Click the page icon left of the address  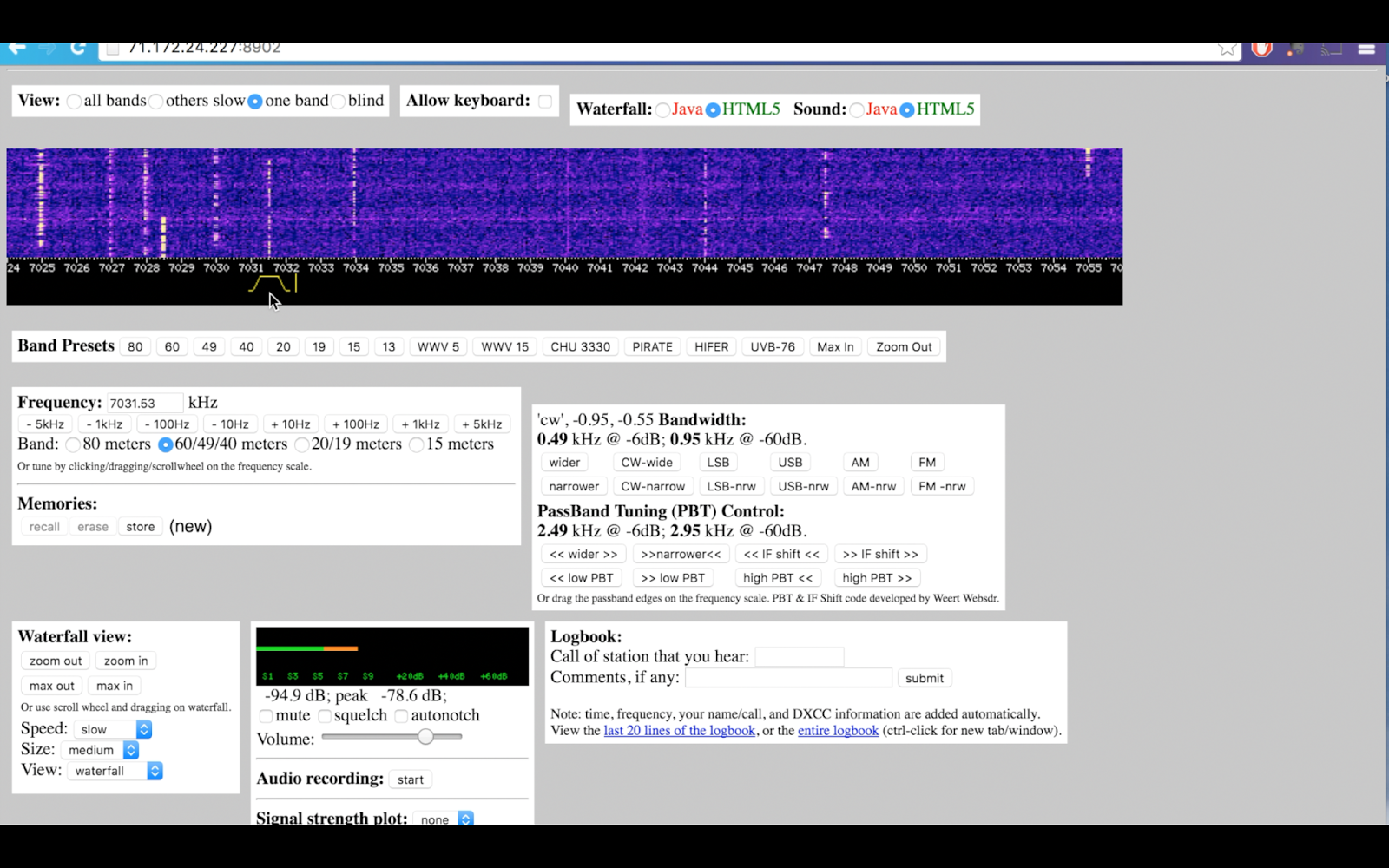pos(112,49)
